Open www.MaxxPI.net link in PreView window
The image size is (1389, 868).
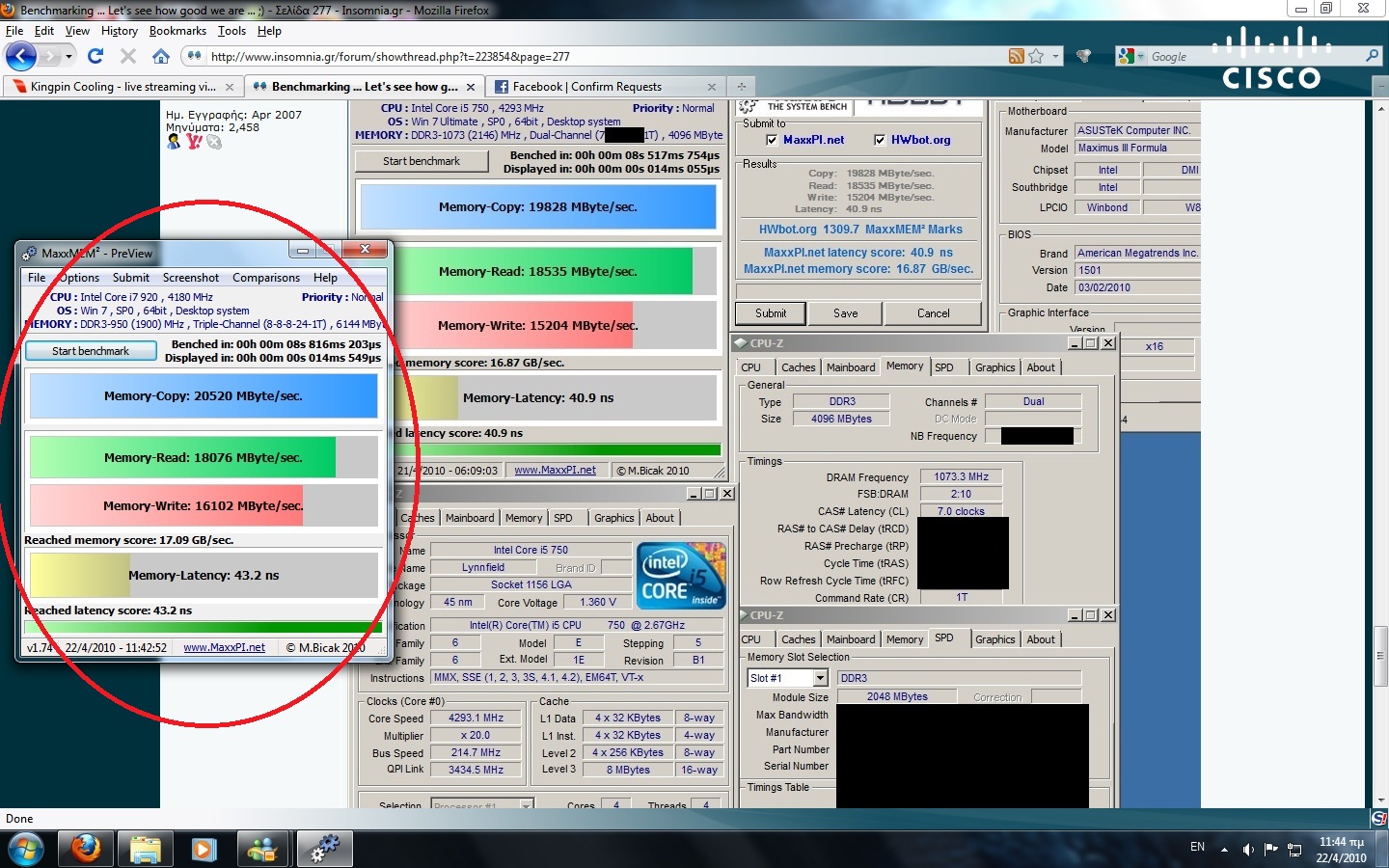pos(224,647)
